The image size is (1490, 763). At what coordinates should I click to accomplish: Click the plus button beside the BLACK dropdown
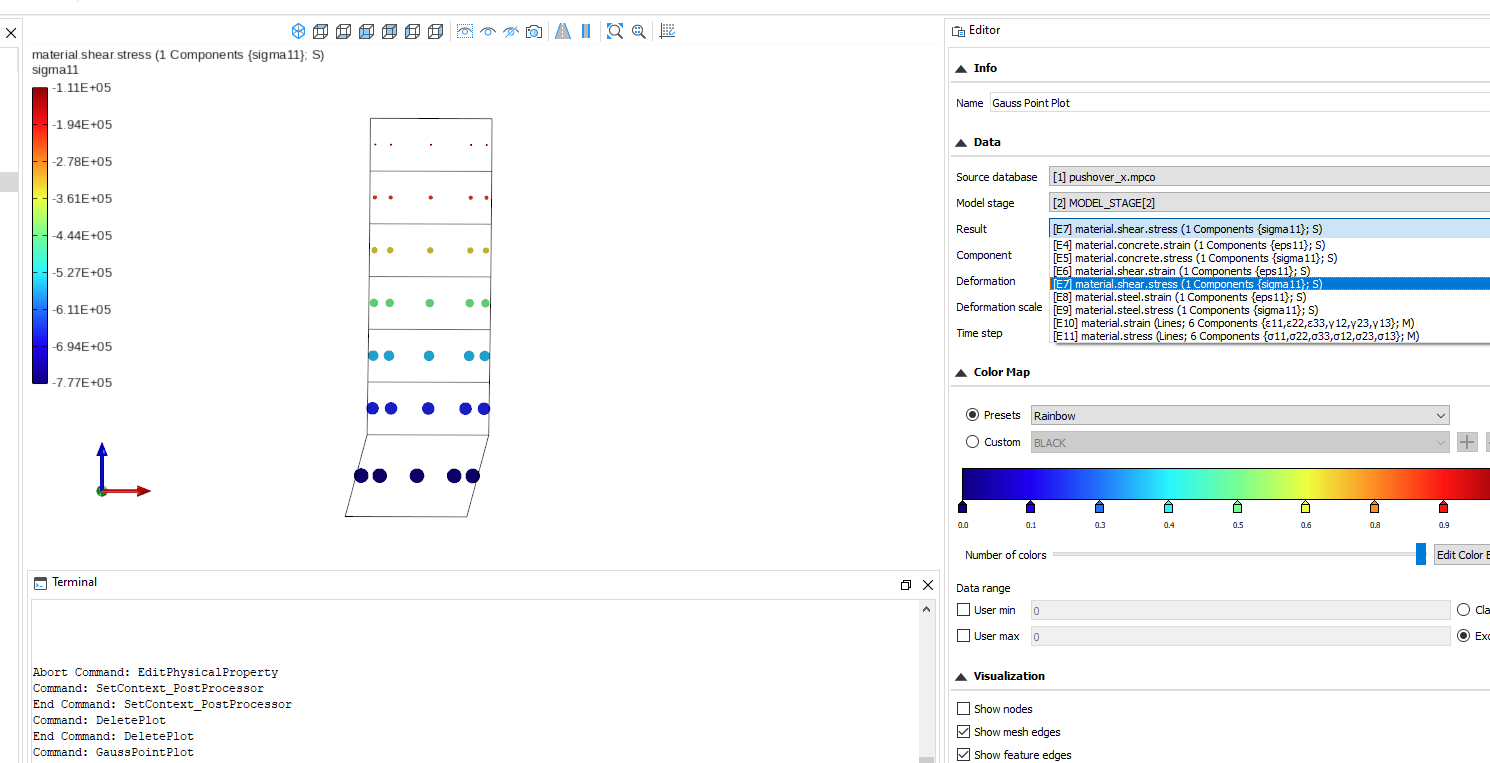coord(1467,442)
